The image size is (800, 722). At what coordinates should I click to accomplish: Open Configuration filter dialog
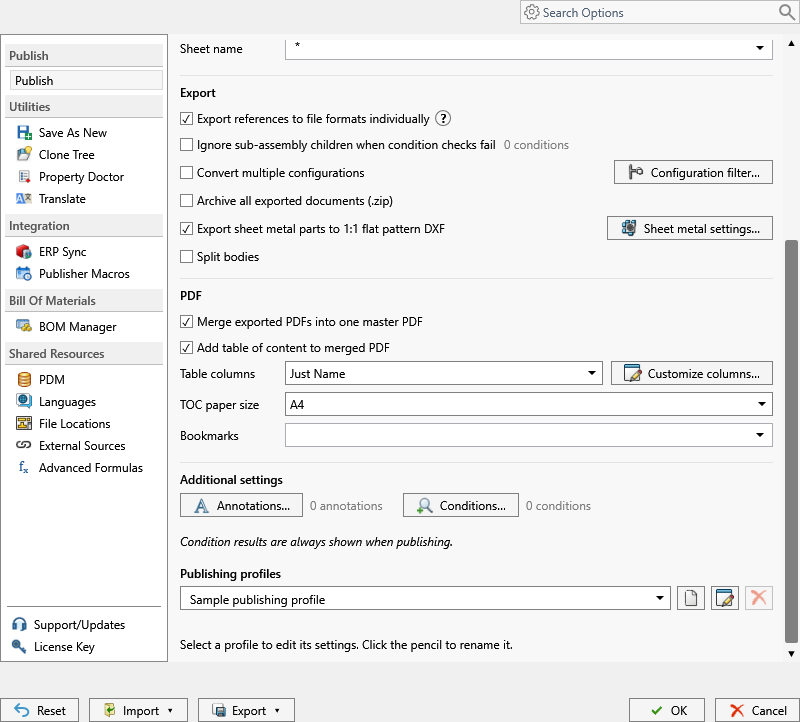(693, 172)
